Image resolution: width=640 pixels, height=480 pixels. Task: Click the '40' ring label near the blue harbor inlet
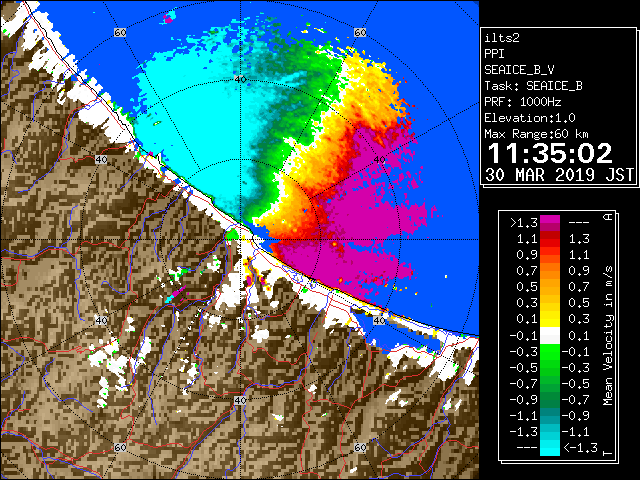[380, 320]
